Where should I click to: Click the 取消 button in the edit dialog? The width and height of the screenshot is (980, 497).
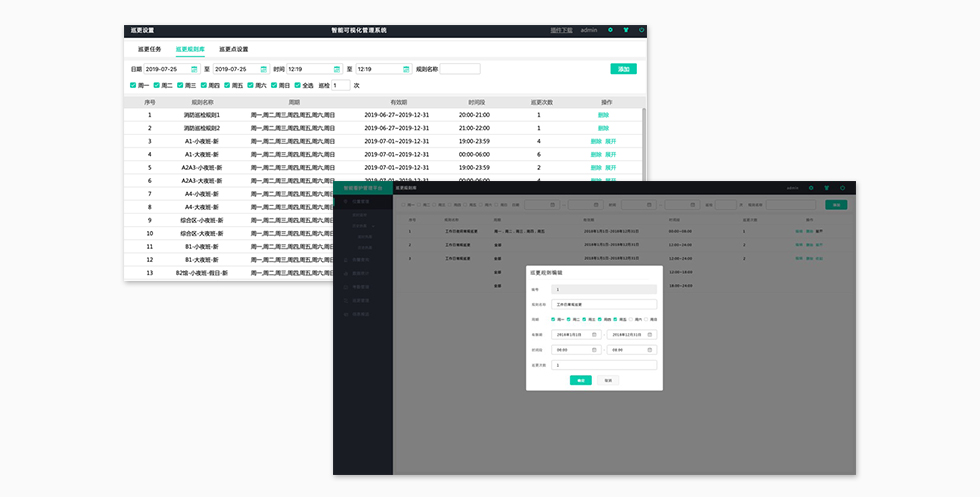pyautogui.click(x=608, y=380)
